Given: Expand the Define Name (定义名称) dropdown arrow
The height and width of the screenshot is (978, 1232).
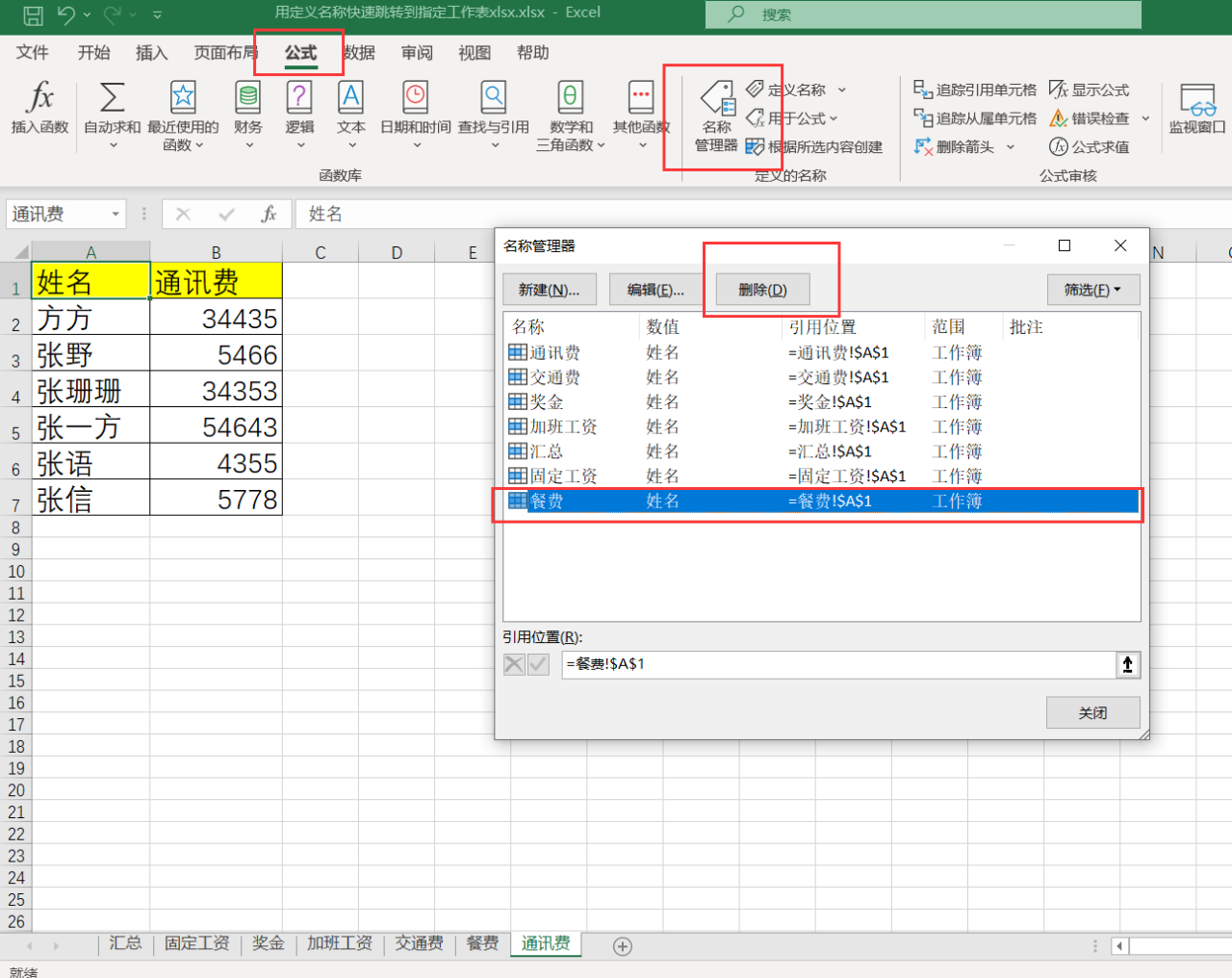Looking at the screenshot, I should click(842, 90).
